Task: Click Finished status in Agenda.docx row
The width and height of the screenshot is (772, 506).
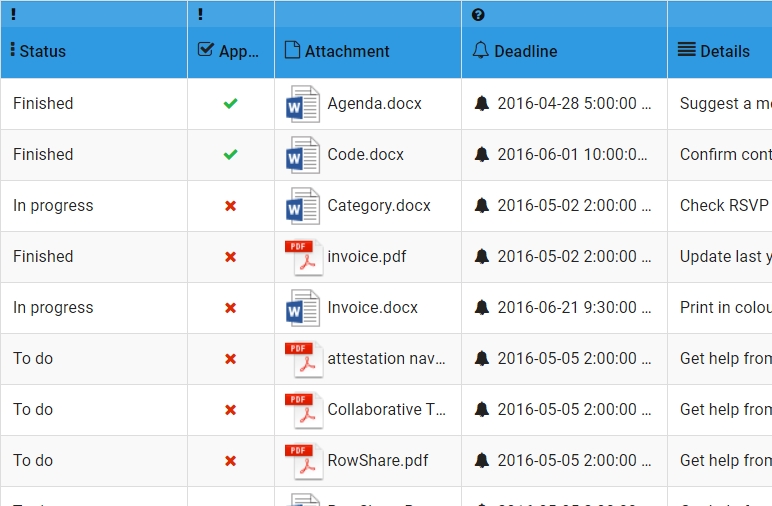Action: click(43, 103)
